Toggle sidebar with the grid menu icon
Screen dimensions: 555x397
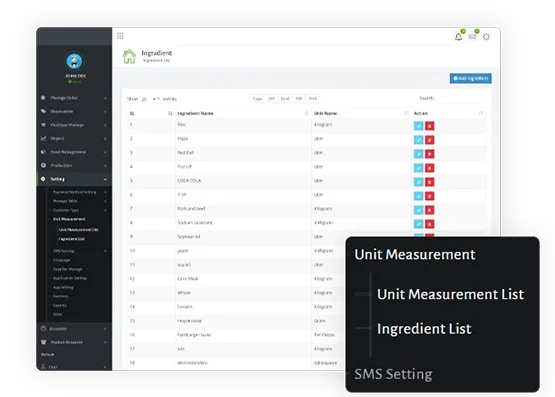[120, 36]
